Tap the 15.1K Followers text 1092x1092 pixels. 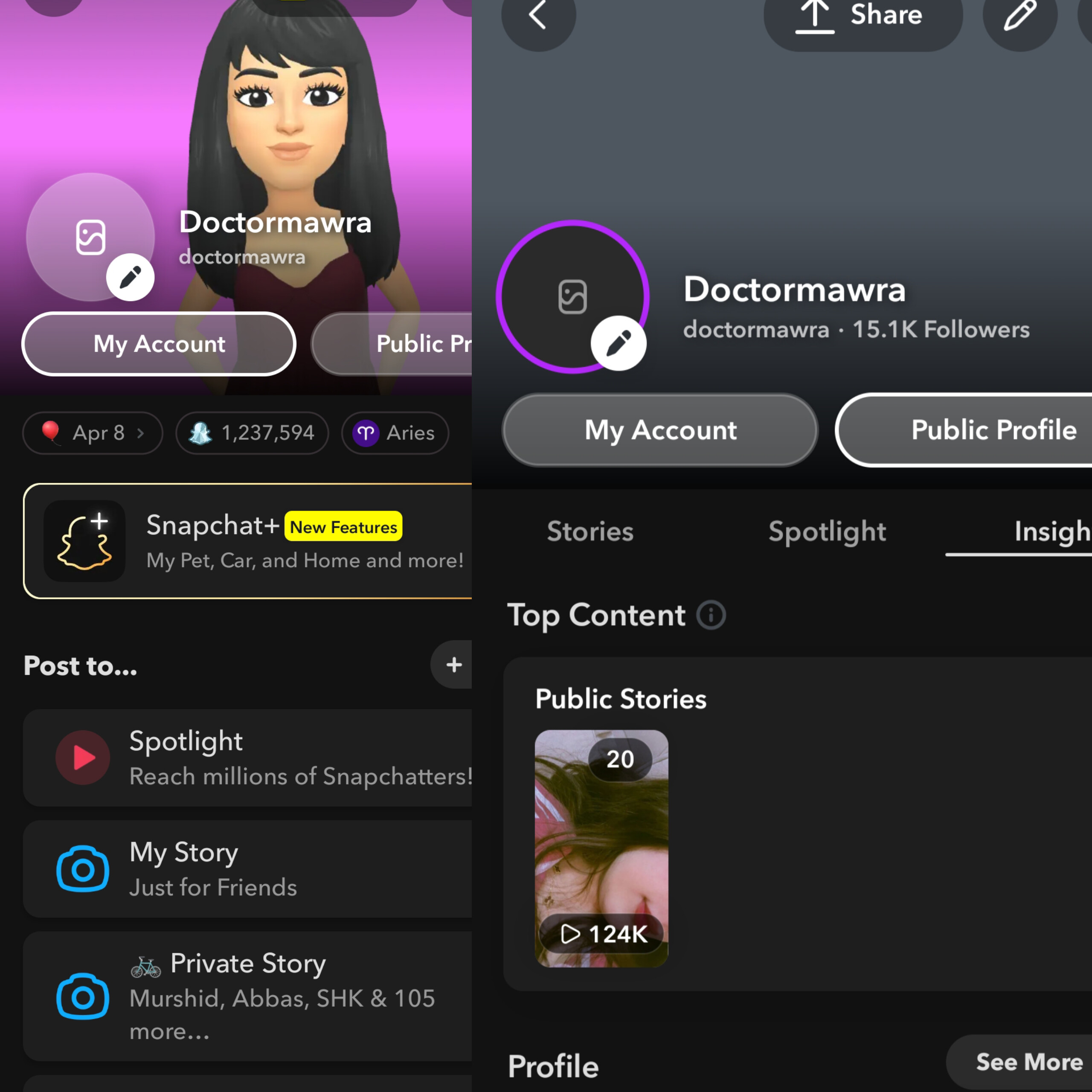(x=941, y=330)
